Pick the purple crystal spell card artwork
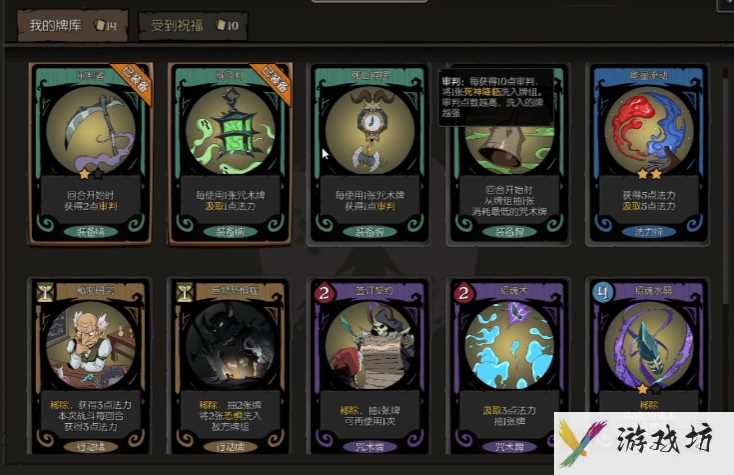Screen dimensions: 734x475 point(648,345)
